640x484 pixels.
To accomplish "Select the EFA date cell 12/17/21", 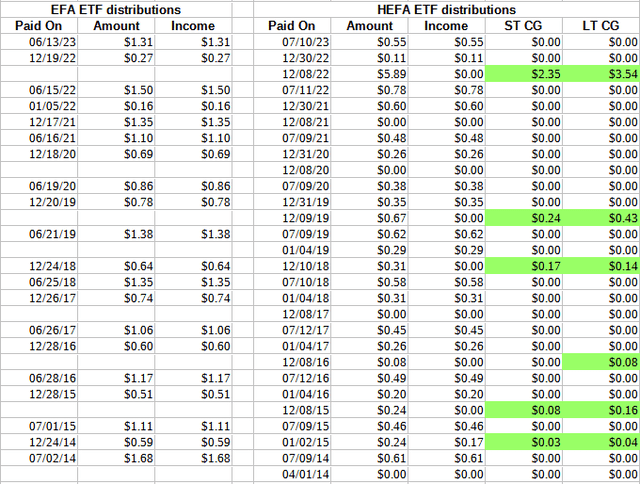I will click(39, 122).
